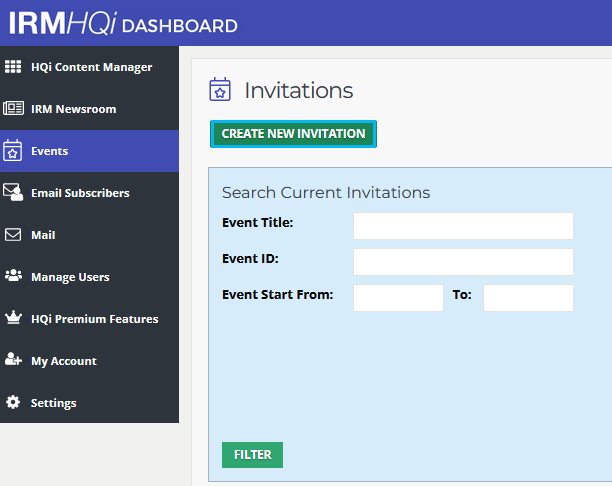This screenshot has height=486, width=612.
Task: Click the Email Subscribers envelope icon
Action: (13, 192)
